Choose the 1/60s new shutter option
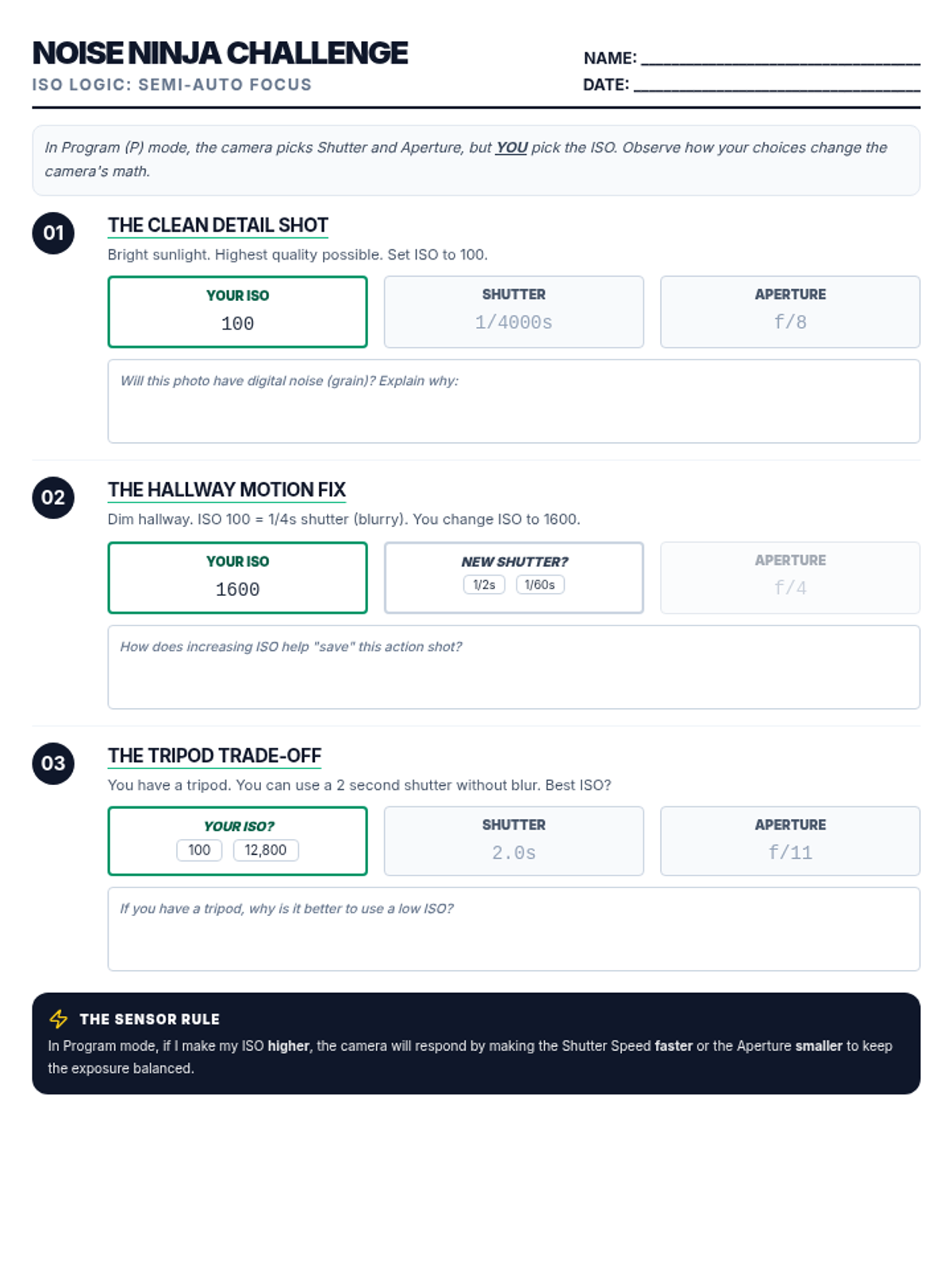952x1270 pixels. 539,585
